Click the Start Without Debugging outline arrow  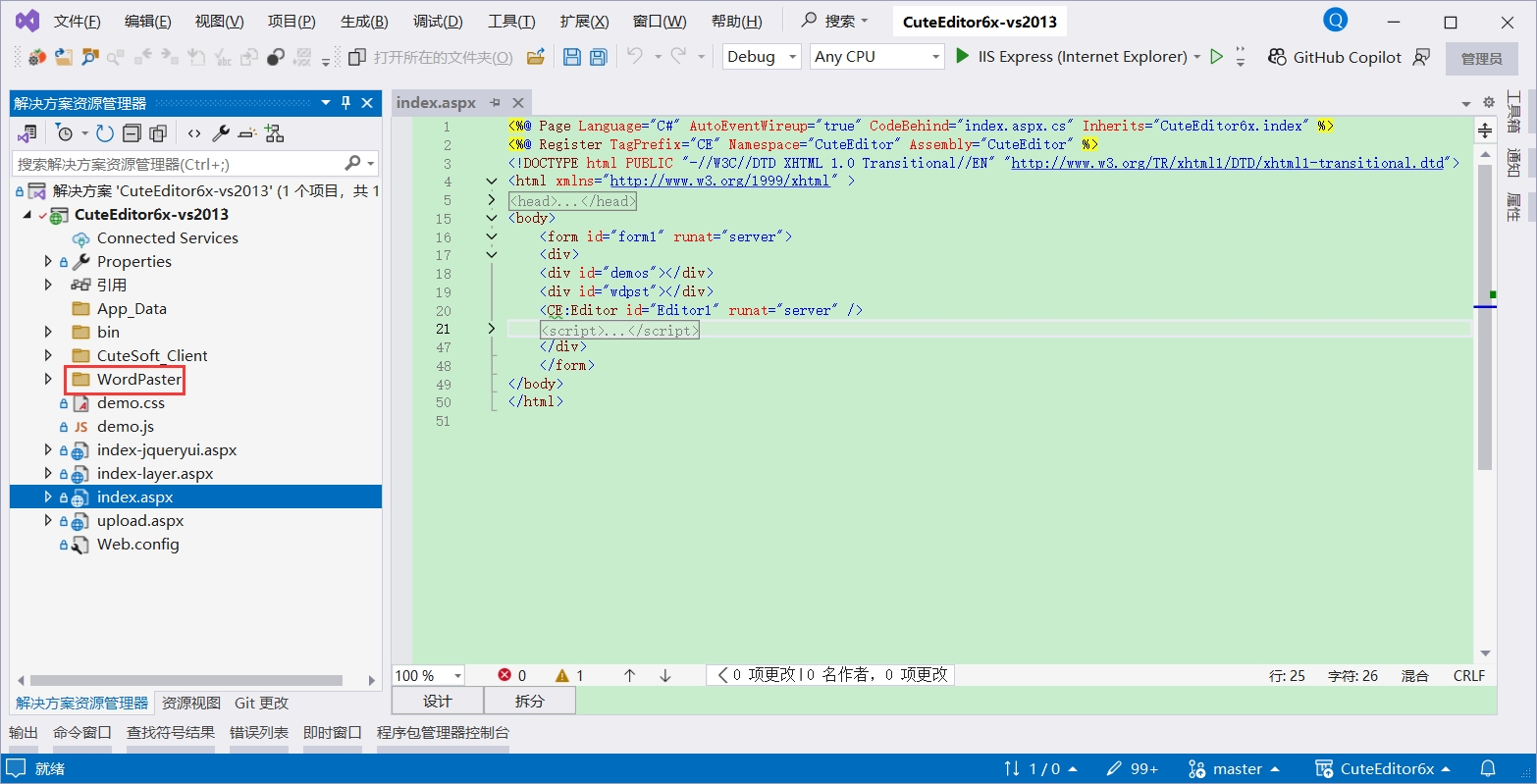coord(1216,57)
